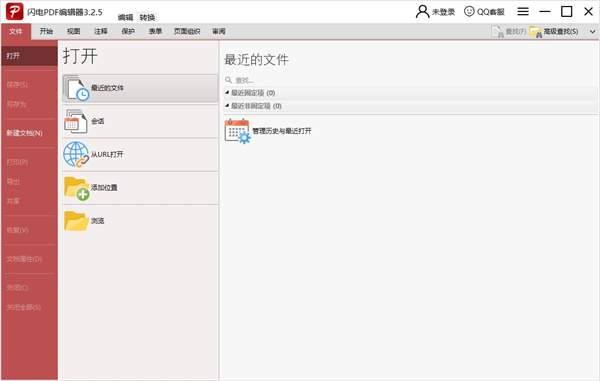Select 打开 in the red sidebar
The width and height of the screenshot is (600, 381).
tap(29, 56)
